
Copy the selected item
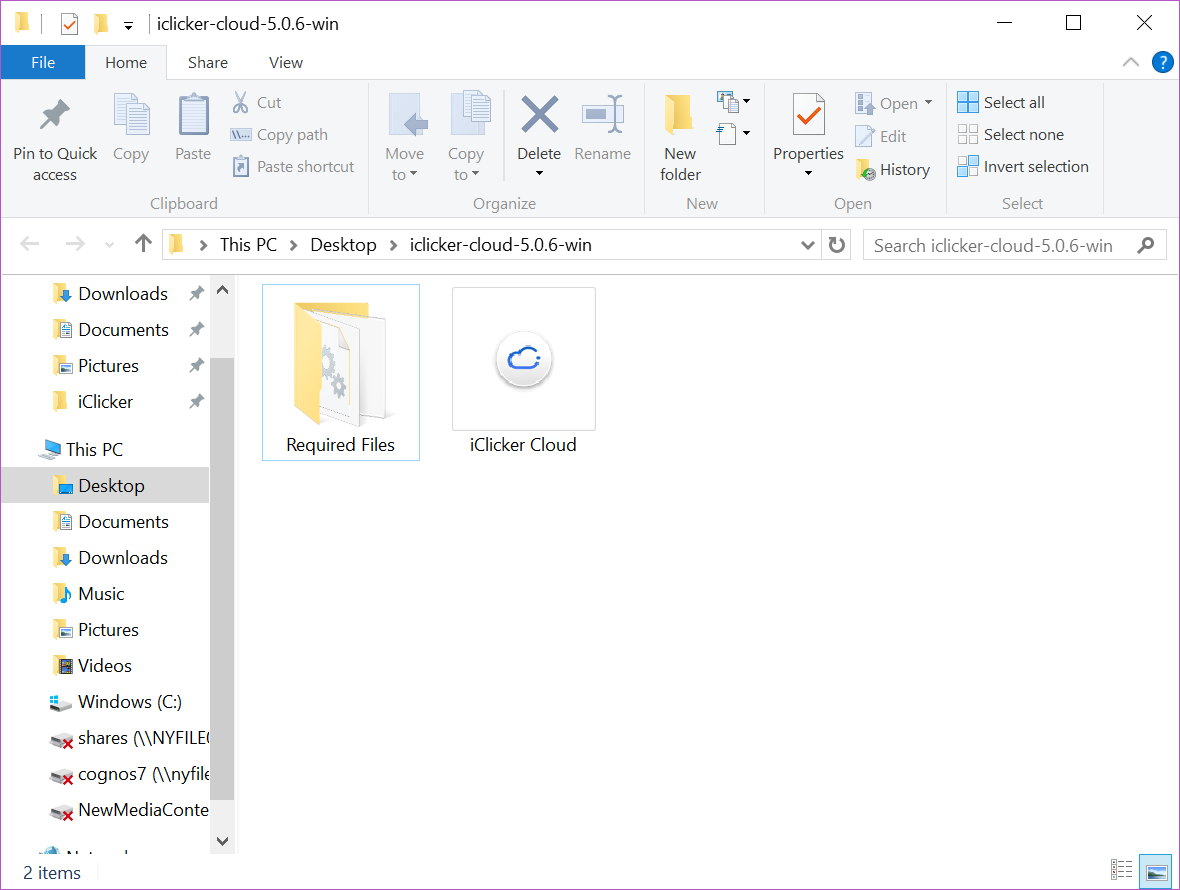click(131, 130)
